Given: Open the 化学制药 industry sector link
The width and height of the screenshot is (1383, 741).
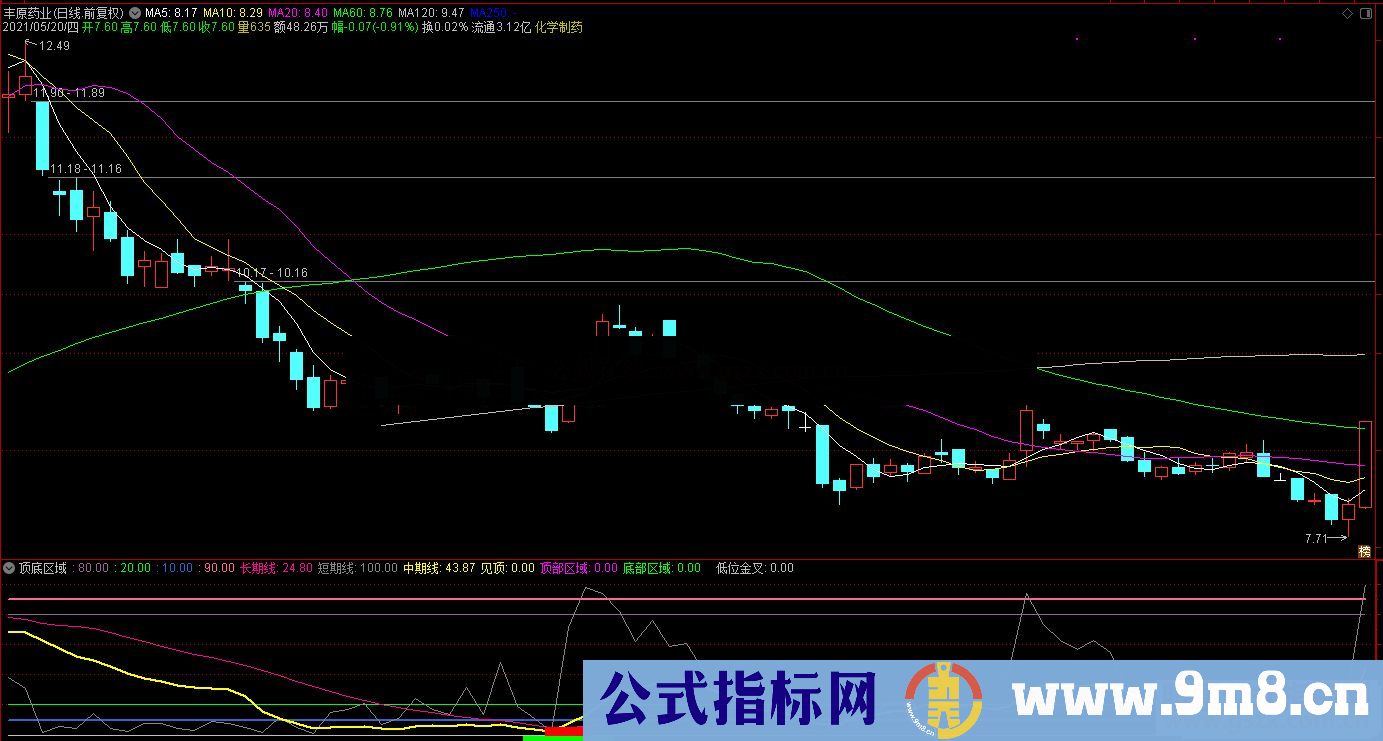Looking at the screenshot, I should coord(560,28).
